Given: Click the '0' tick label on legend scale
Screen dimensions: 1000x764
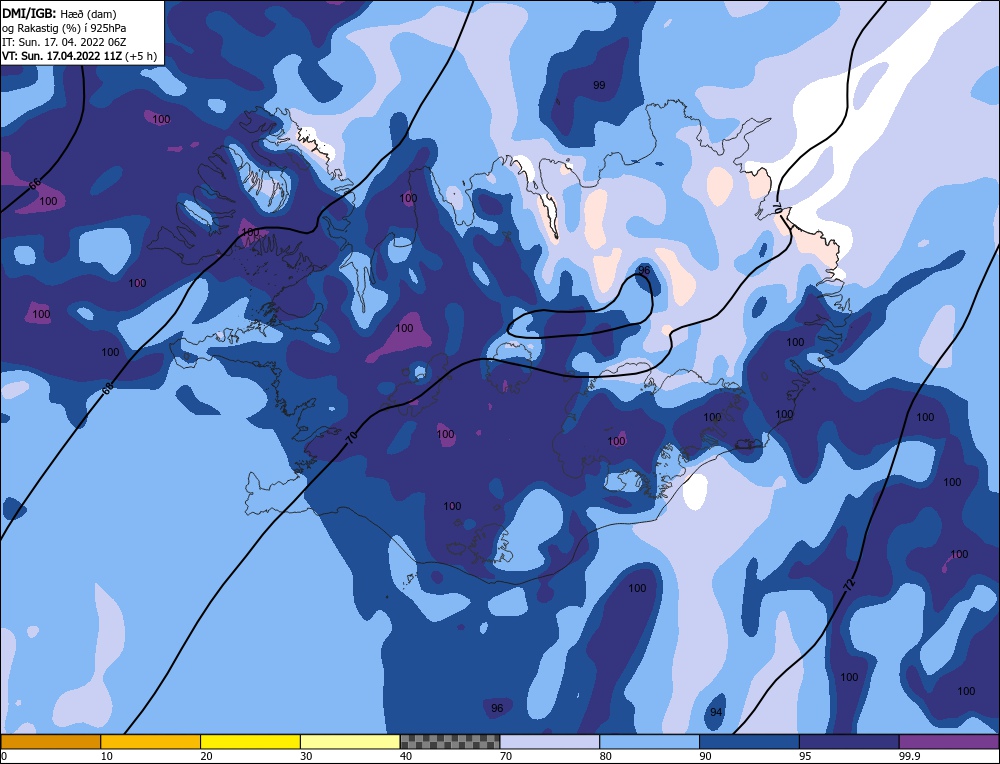Looking at the screenshot, I should [4, 756].
